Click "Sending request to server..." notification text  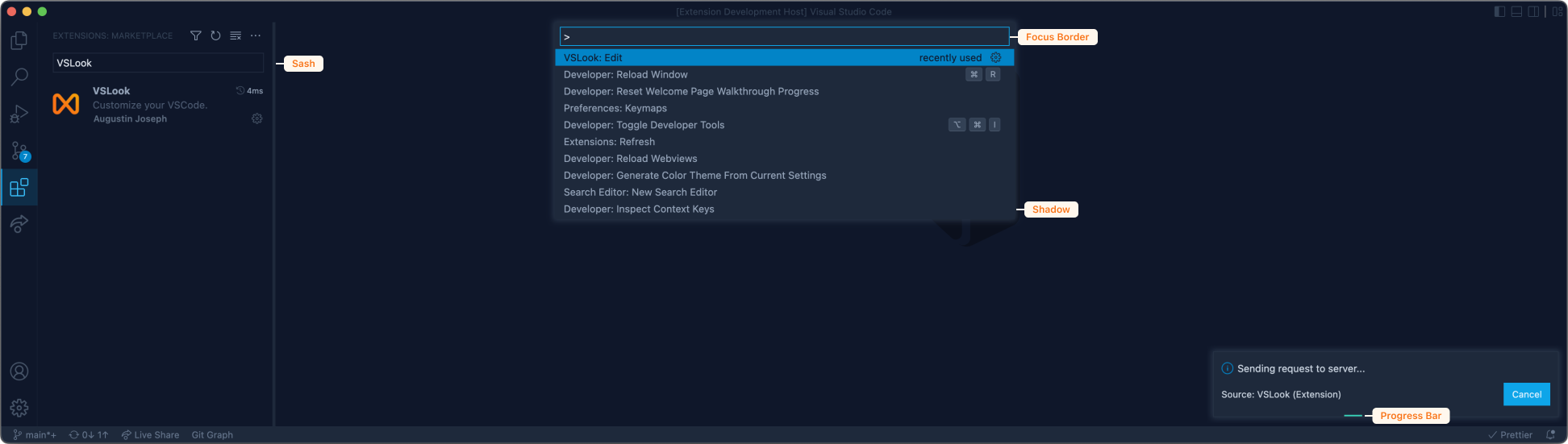click(x=1301, y=368)
